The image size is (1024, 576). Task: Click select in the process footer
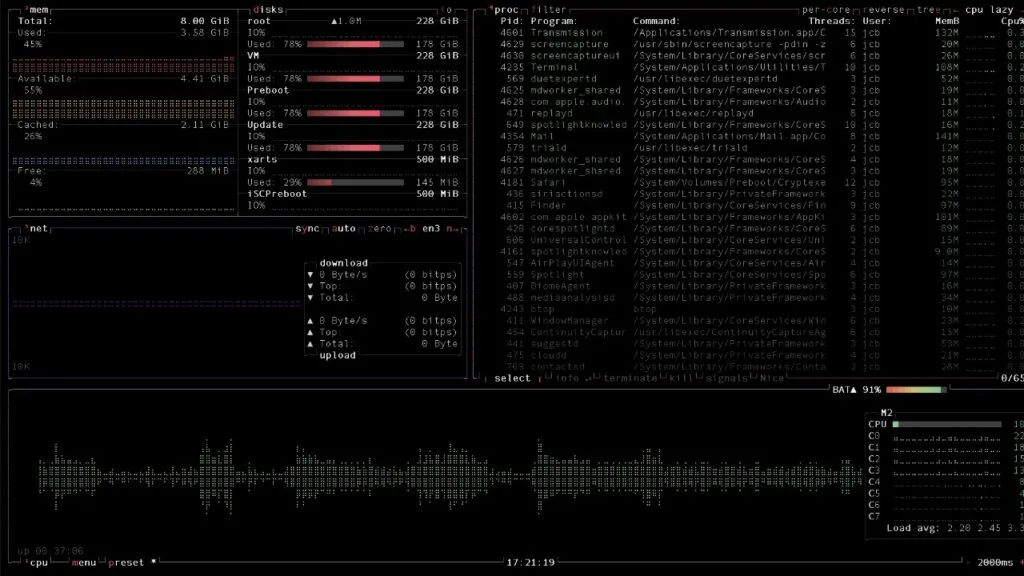pyautogui.click(x=513, y=378)
